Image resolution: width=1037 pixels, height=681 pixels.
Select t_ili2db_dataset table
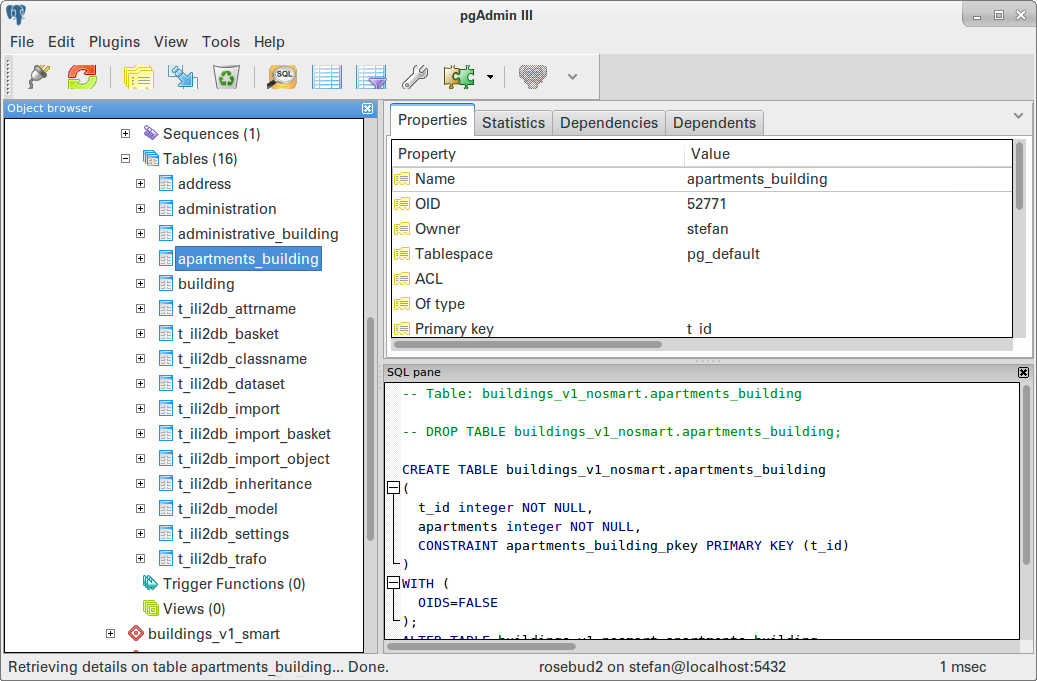point(231,384)
